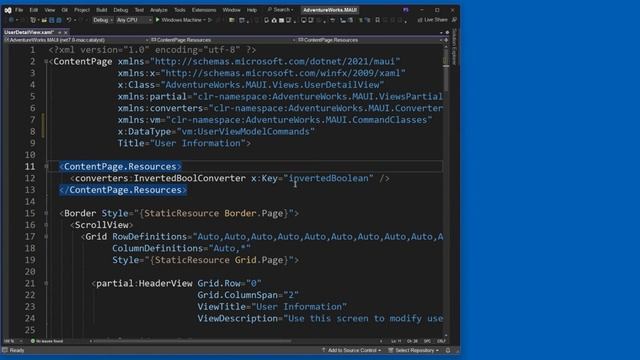The width and height of the screenshot is (640, 360).
Task: Click Select Repository in status bar
Action: pyautogui.click(x=413, y=350)
